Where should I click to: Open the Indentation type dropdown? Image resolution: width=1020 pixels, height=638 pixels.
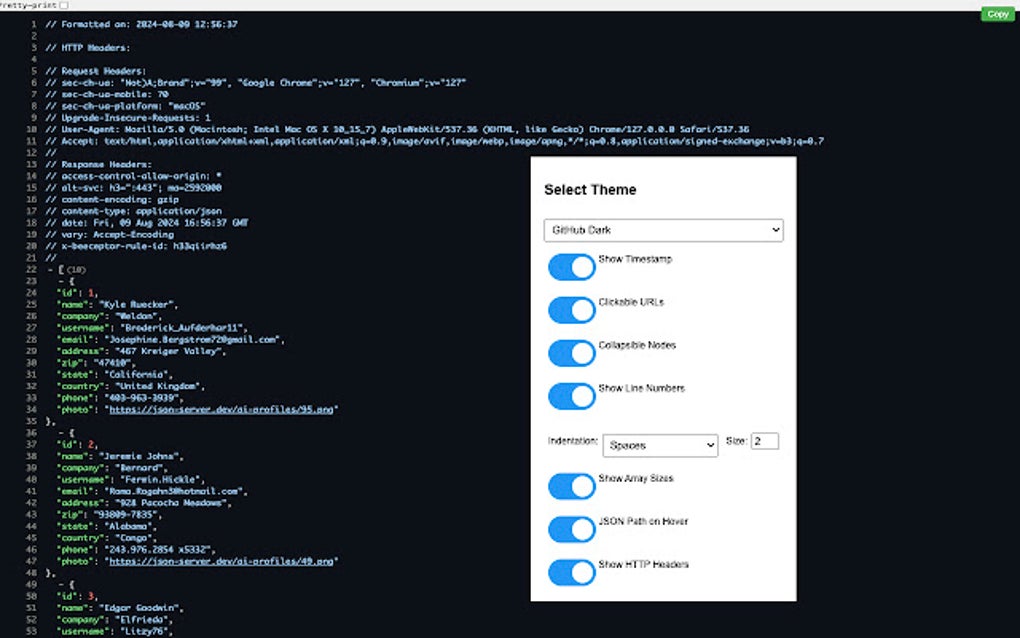(660, 444)
